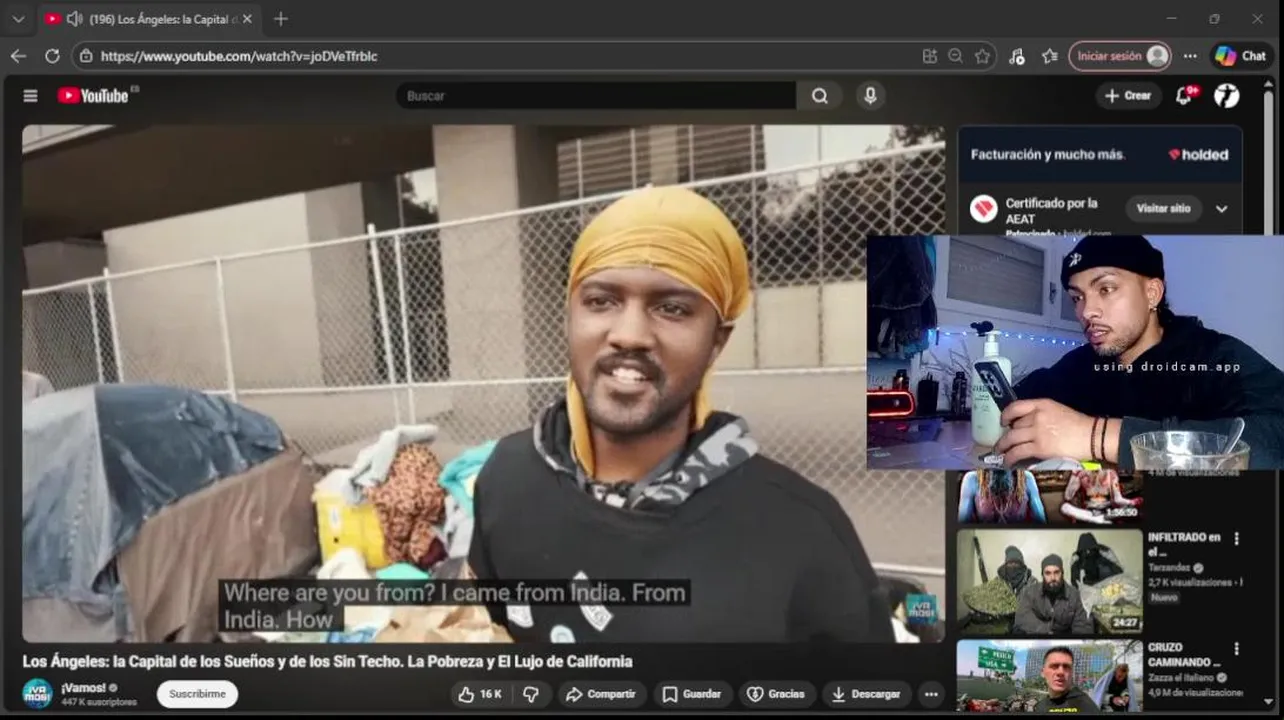Click the INFILTRADO en el ... title
The image size is (1284, 720).
[x=1184, y=544]
